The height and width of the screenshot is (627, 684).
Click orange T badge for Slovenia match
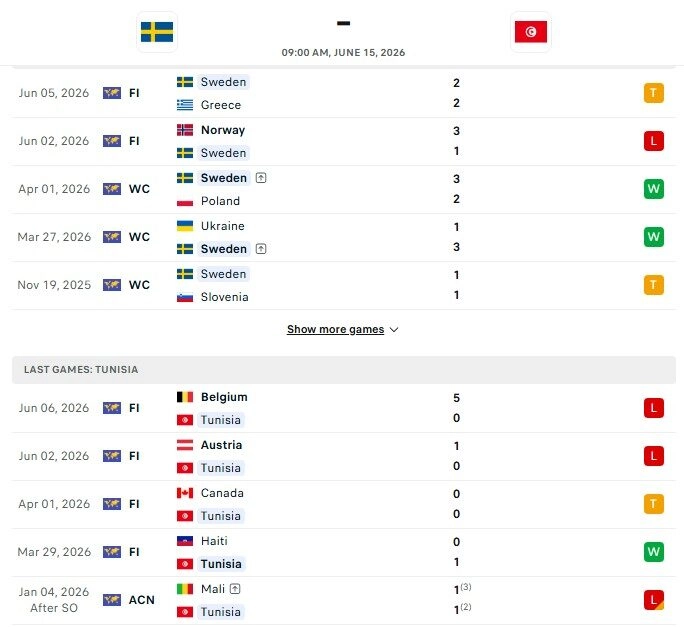point(653,285)
